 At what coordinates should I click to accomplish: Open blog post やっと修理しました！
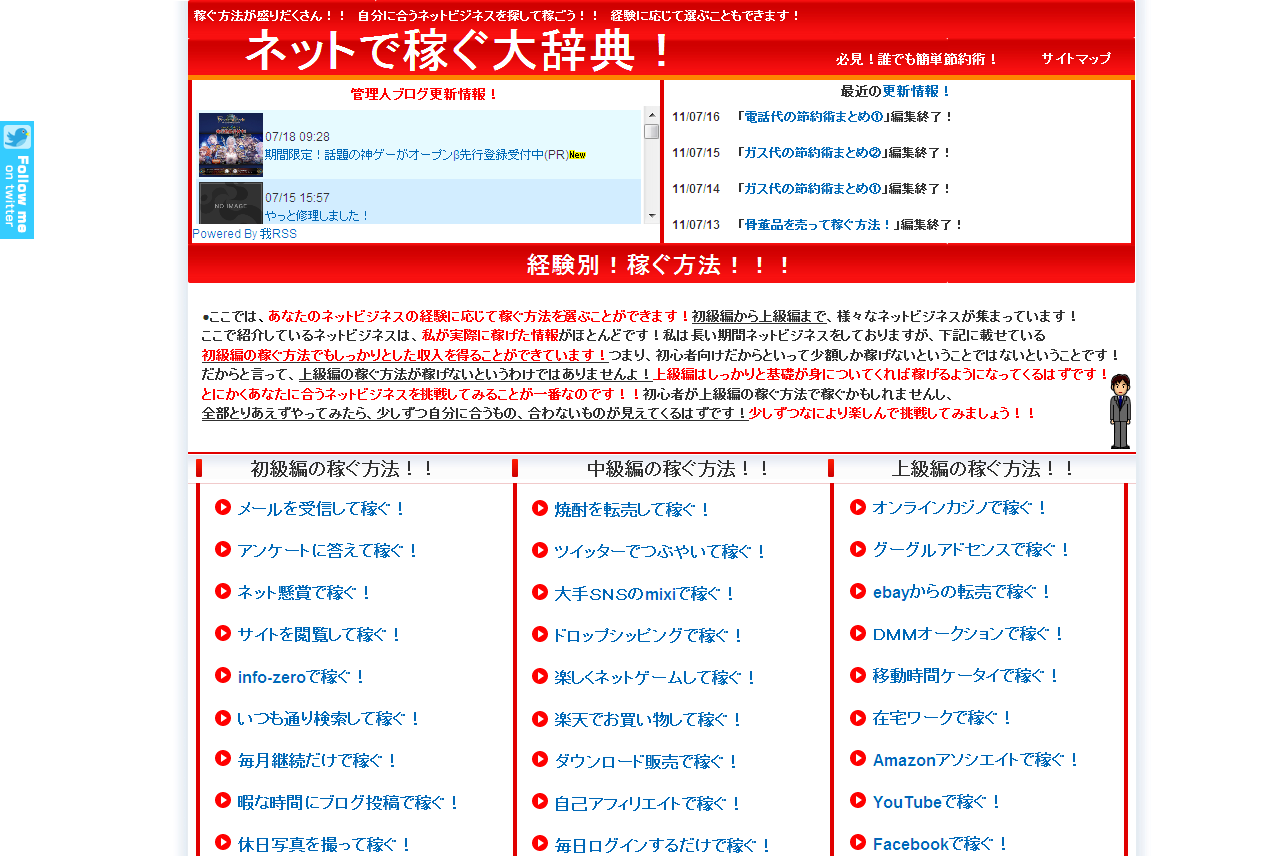coord(318,216)
